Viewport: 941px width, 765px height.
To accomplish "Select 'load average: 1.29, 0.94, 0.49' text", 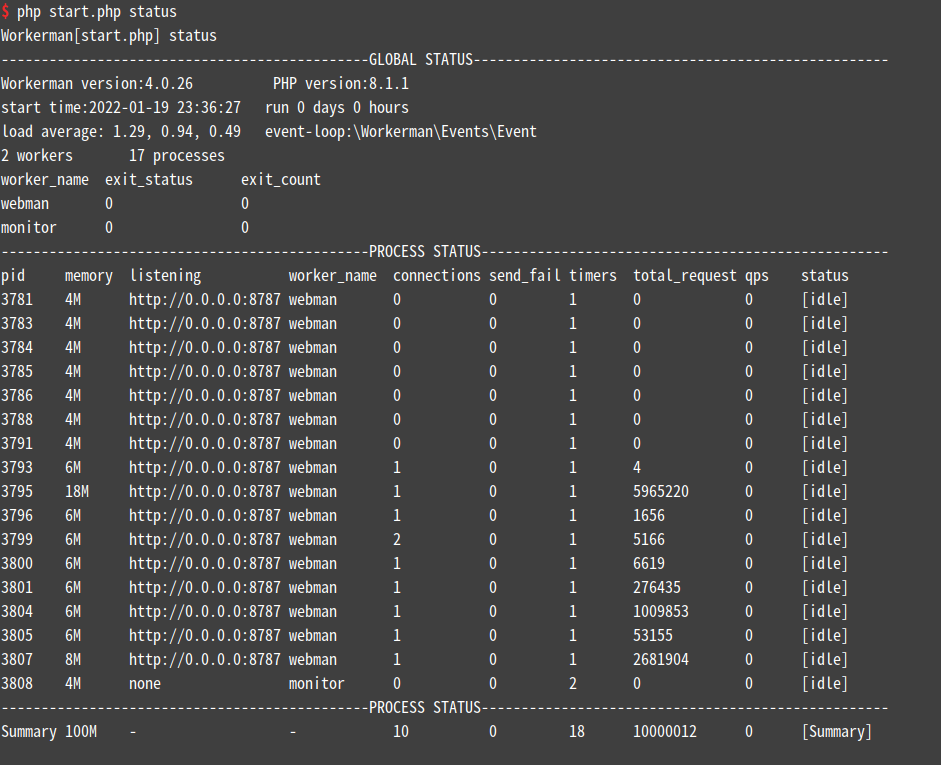I will click(x=121, y=132).
